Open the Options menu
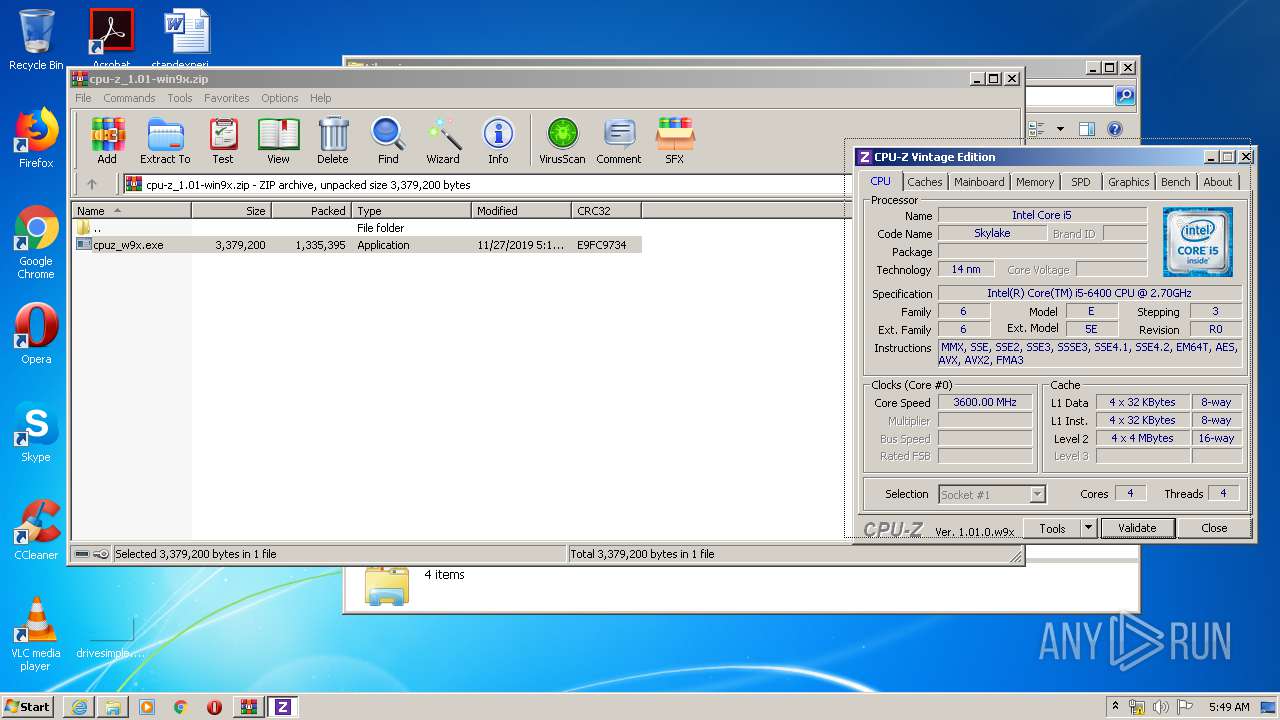This screenshot has width=1280, height=720. pos(280,98)
